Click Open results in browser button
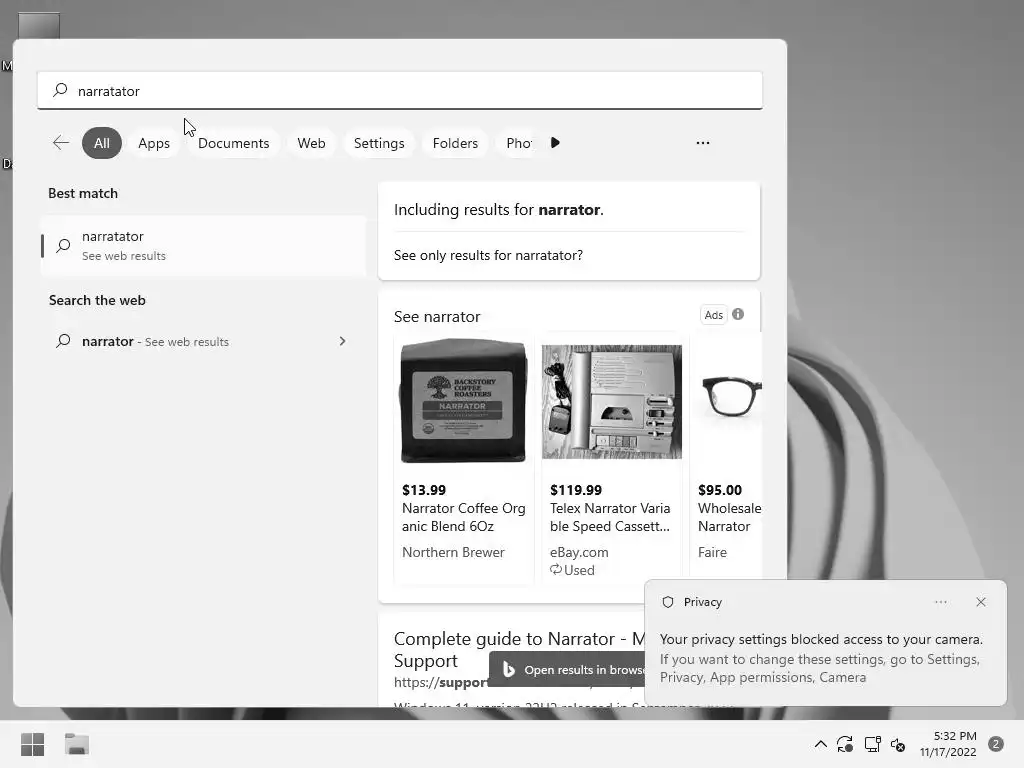Viewport: 1024px width, 768px height. coord(567,669)
